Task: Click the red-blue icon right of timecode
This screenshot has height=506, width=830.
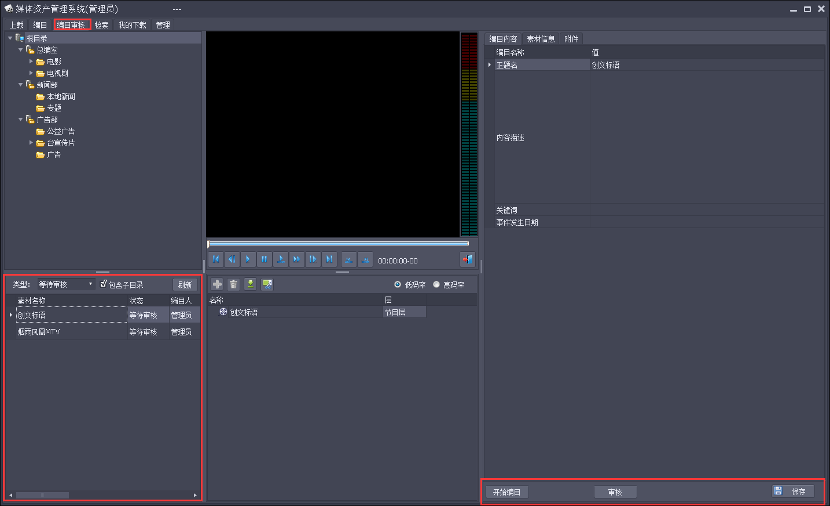Action: tap(467, 259)
